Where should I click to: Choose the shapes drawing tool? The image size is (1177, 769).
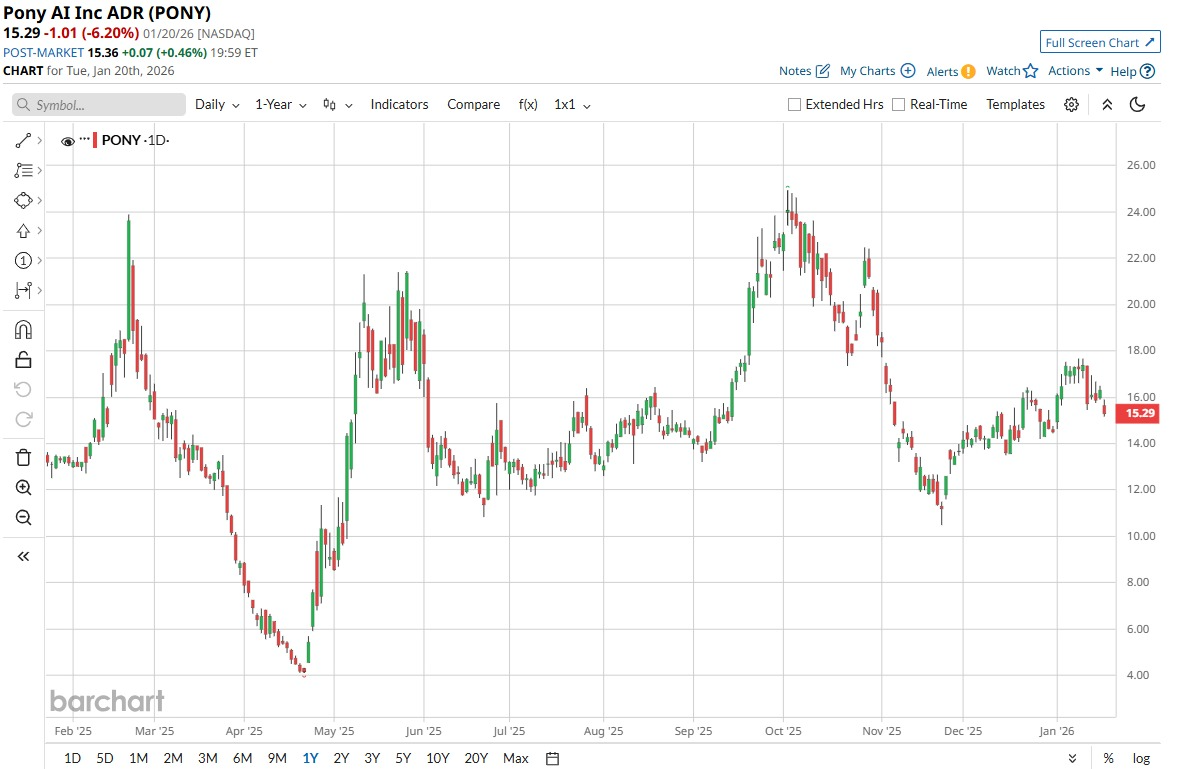click(x=23, y=201)
